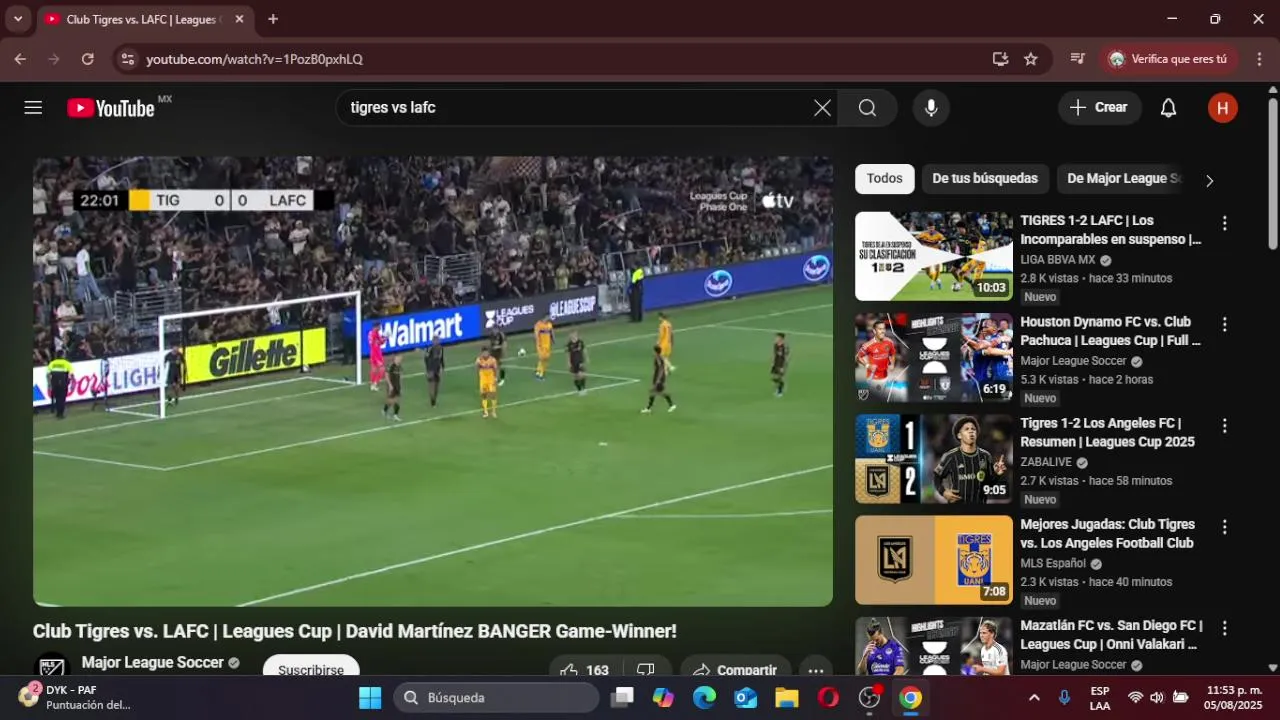Clear the search text with X
This screenshot has width=1280, height=720.
click(x=822, y=108)
